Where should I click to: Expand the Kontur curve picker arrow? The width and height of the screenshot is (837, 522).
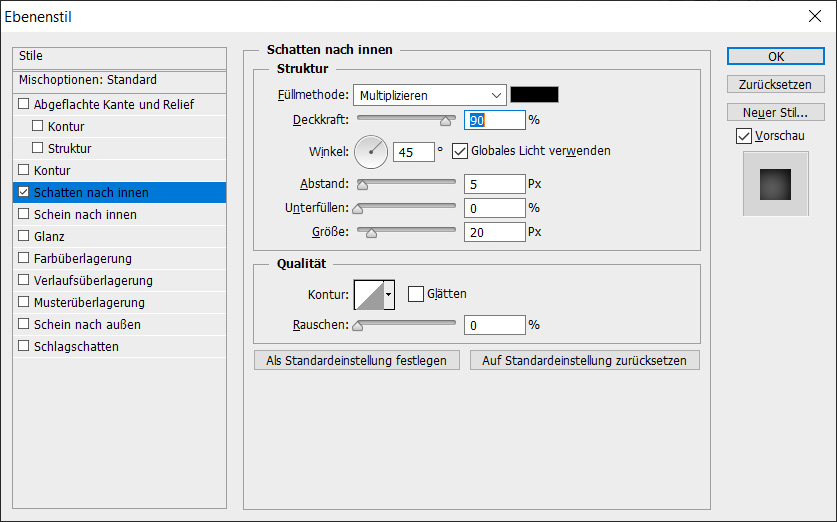point(389,294)
